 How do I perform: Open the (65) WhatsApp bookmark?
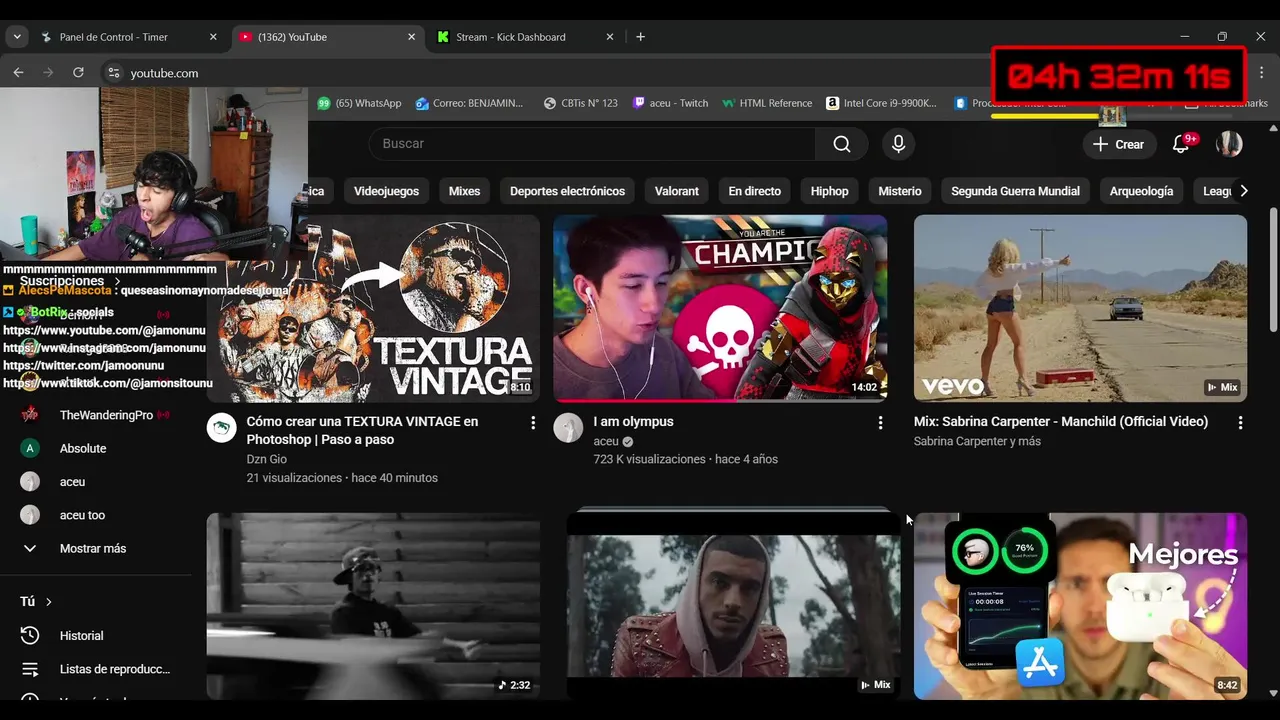359,103
